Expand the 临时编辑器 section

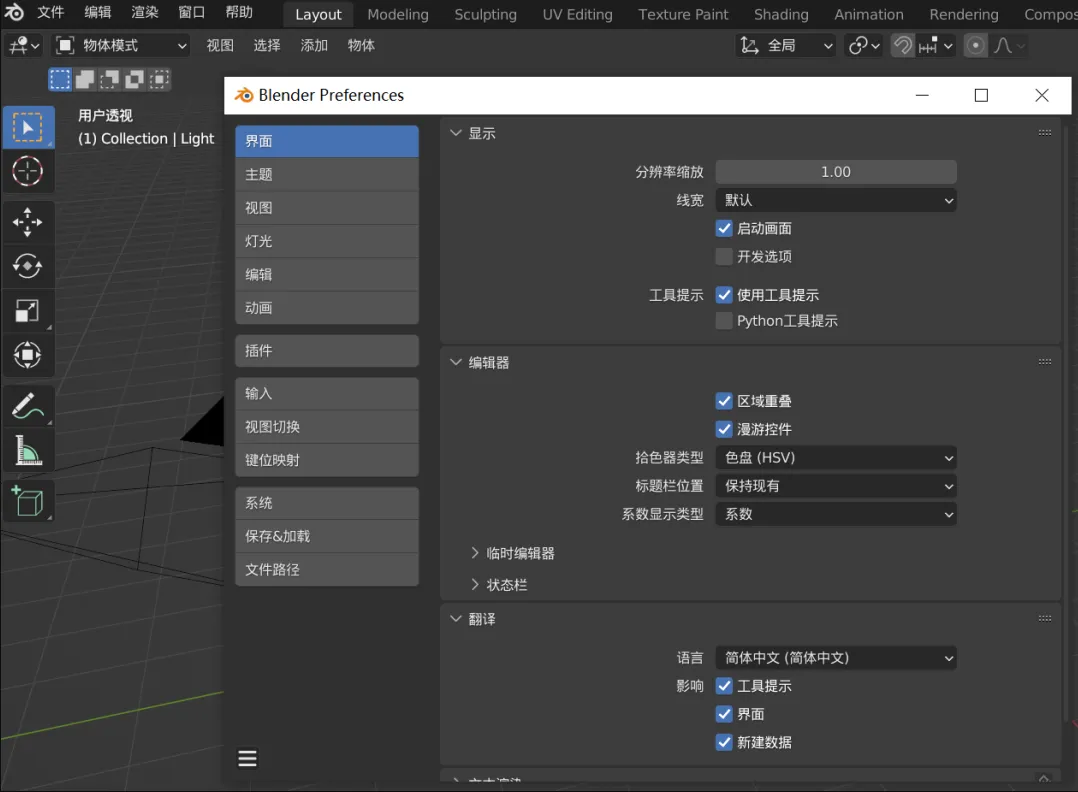[x=513, y=553]
